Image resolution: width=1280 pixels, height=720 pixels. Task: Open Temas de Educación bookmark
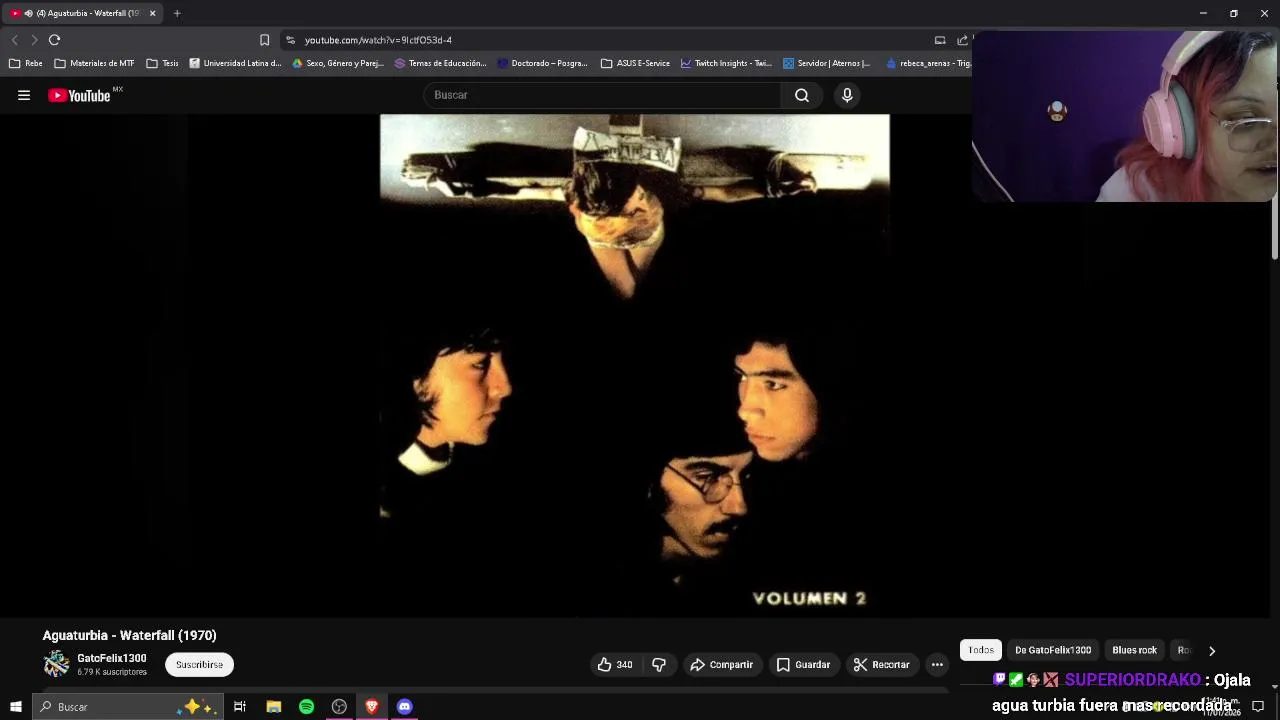(440, 63)
